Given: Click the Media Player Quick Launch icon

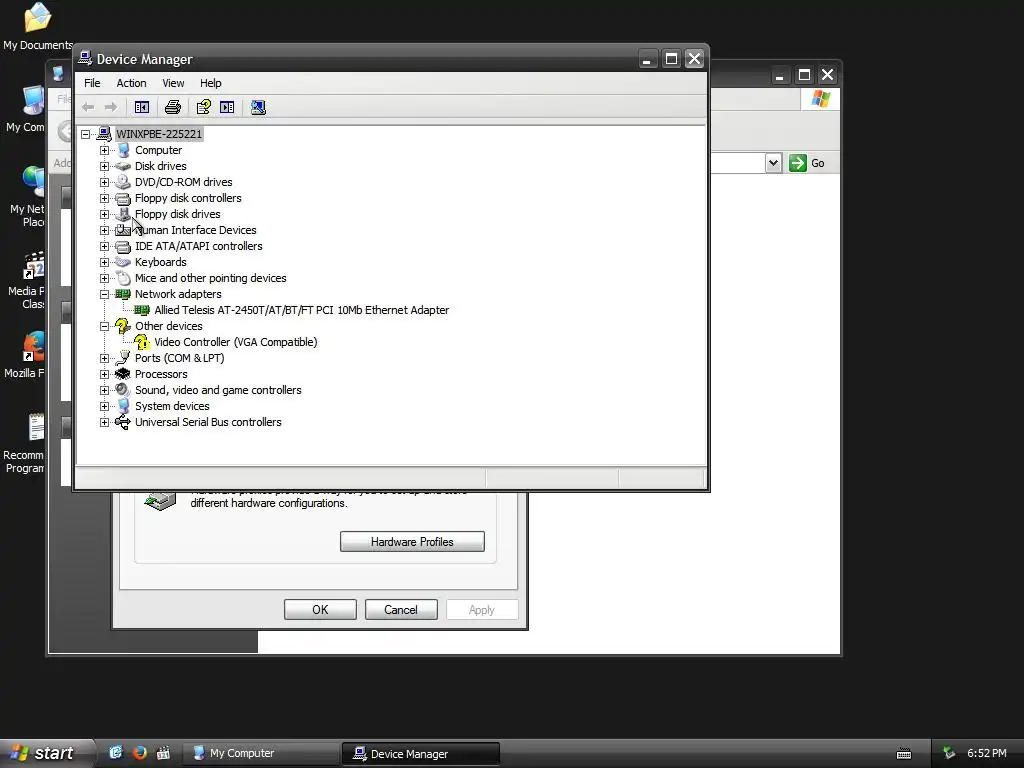Looking at the screenshot, I should point(163,752).
